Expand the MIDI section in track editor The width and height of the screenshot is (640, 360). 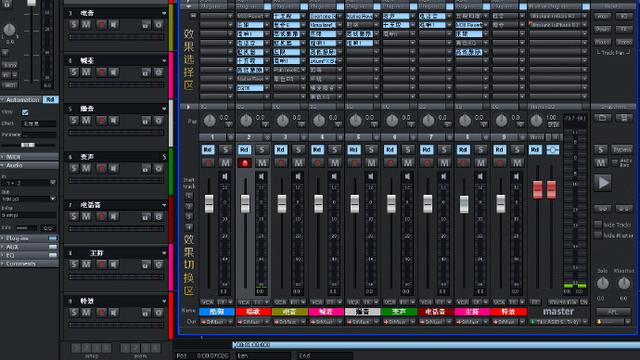(x=29, y=157)
